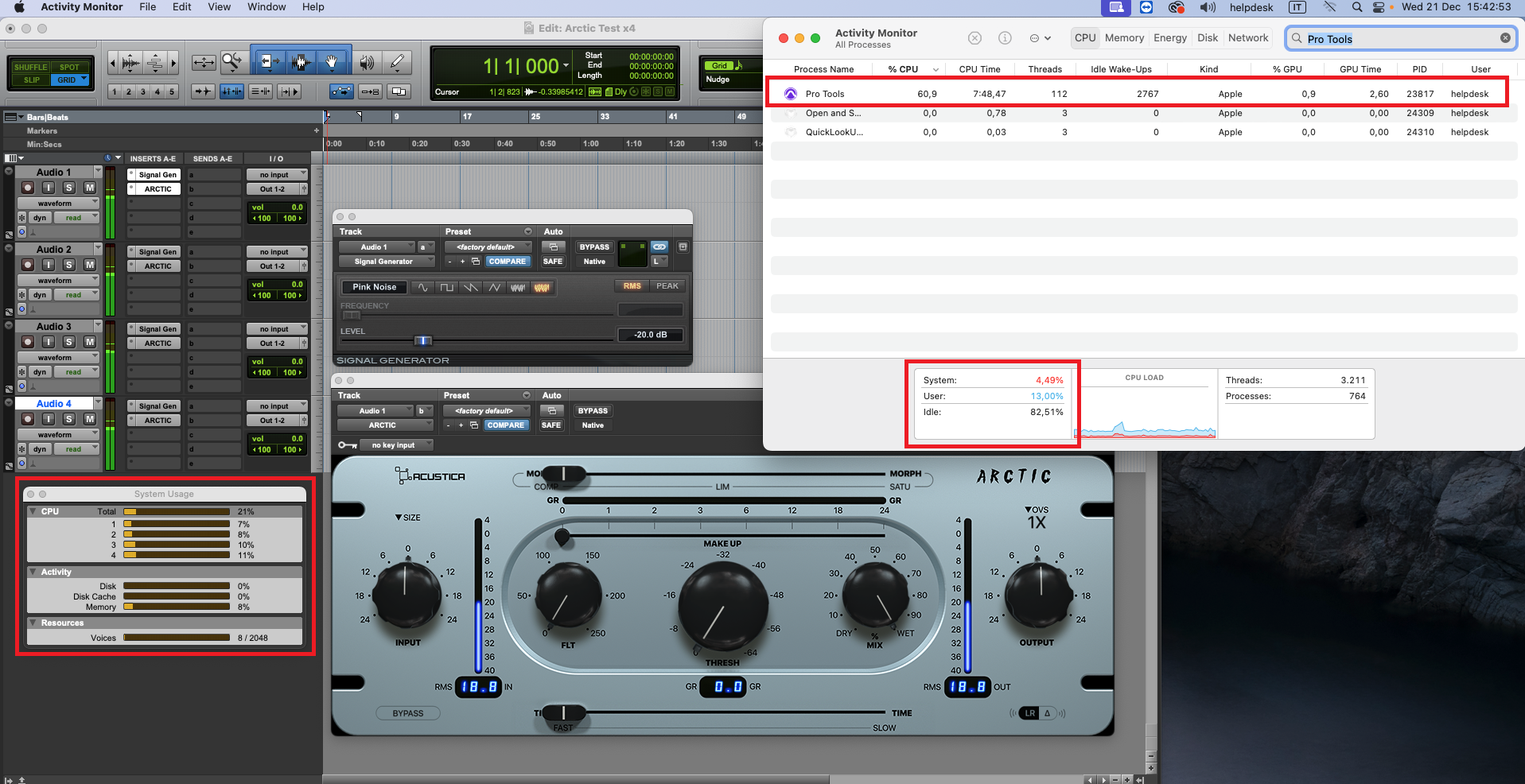Mute the Audio 3 track

pos(90,342)
